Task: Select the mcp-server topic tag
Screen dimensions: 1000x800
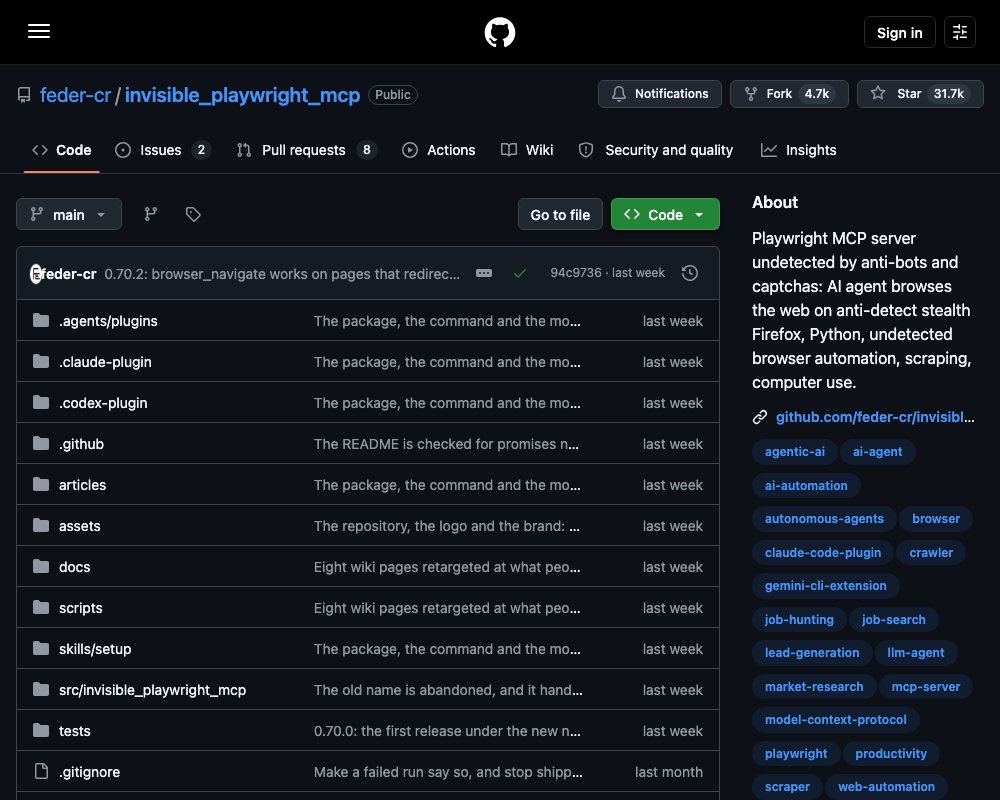Action: click(x=925, y=686)
